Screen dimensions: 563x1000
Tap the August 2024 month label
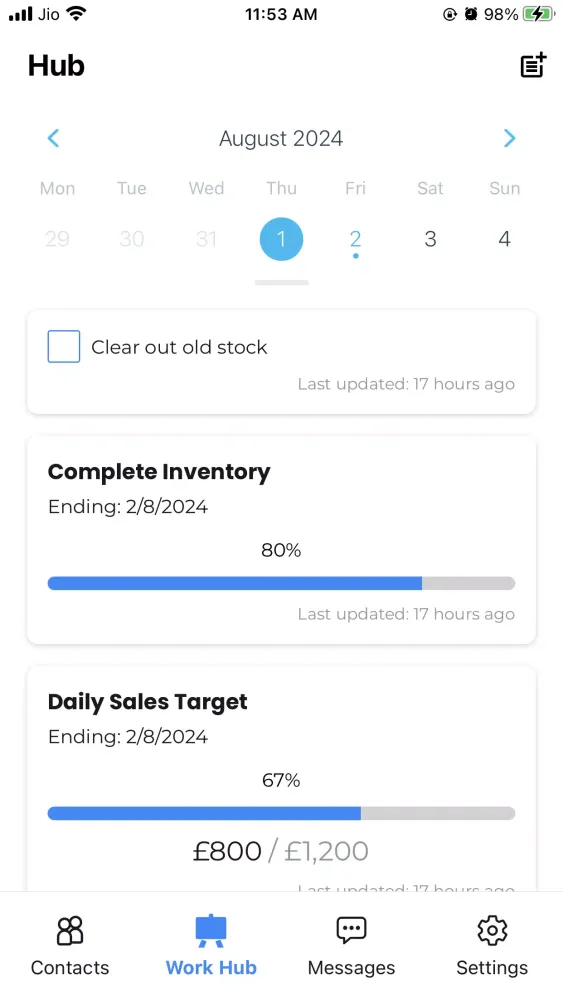point(281,138)
